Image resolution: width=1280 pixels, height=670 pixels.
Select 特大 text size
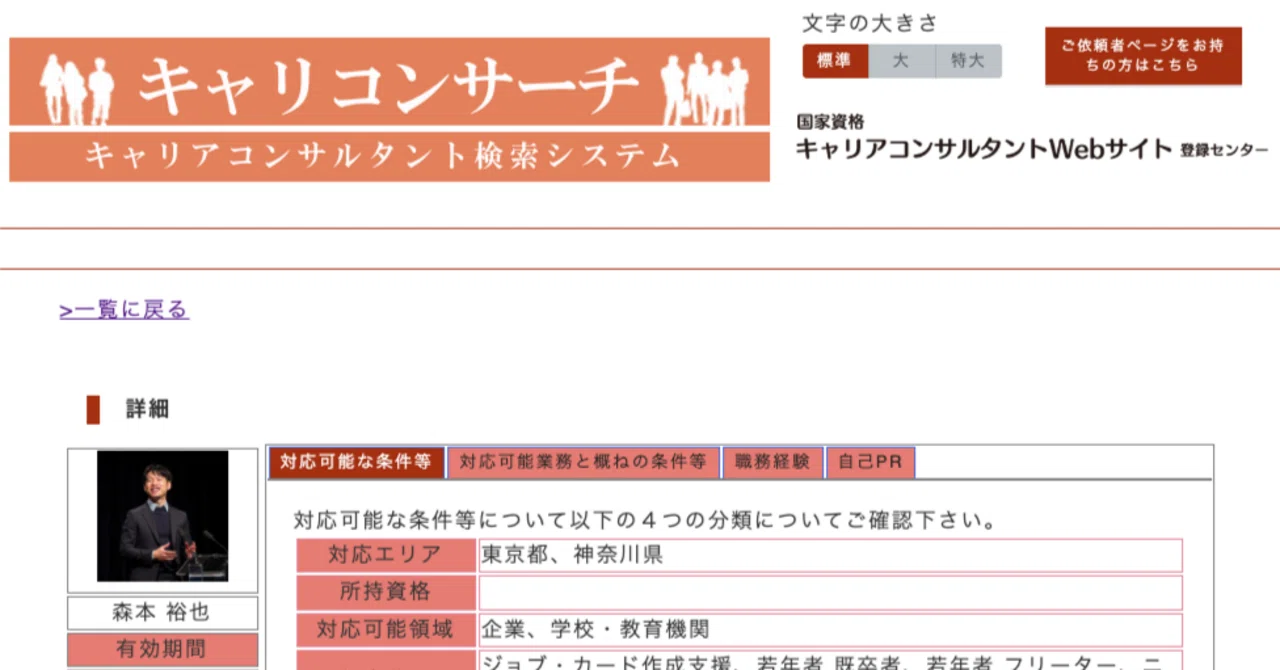968,61
